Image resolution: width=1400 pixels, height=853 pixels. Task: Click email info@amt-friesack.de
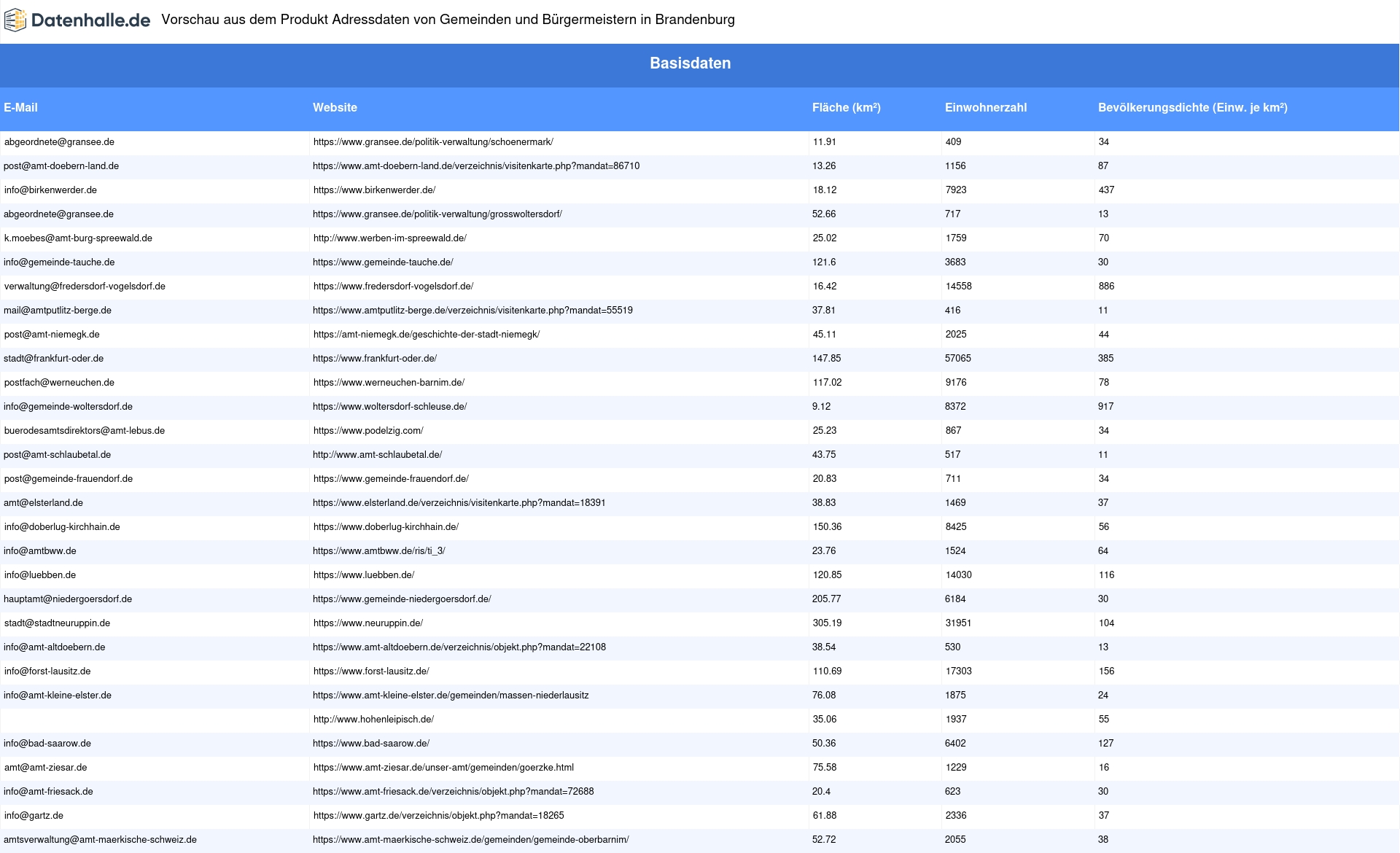tap(48, 792)
